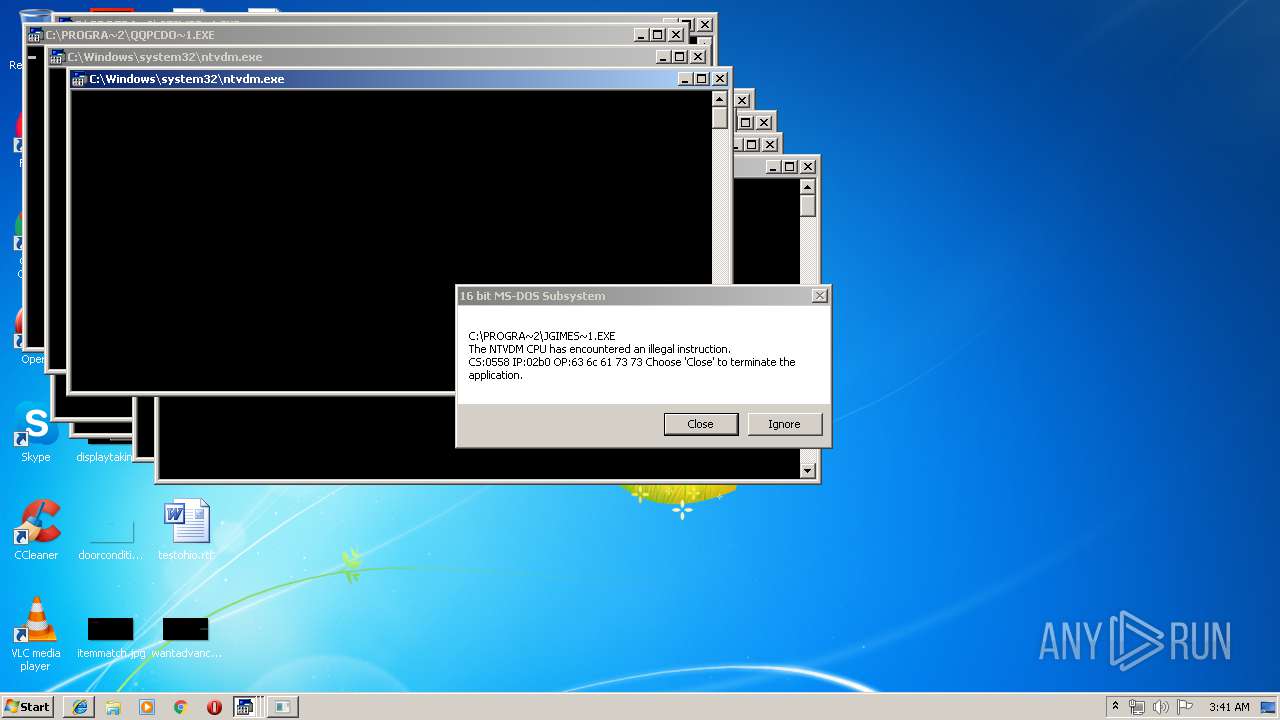Select the VLC media player desktop shortcut
This screenshot has height=720, width=1280.
point(36,634)
